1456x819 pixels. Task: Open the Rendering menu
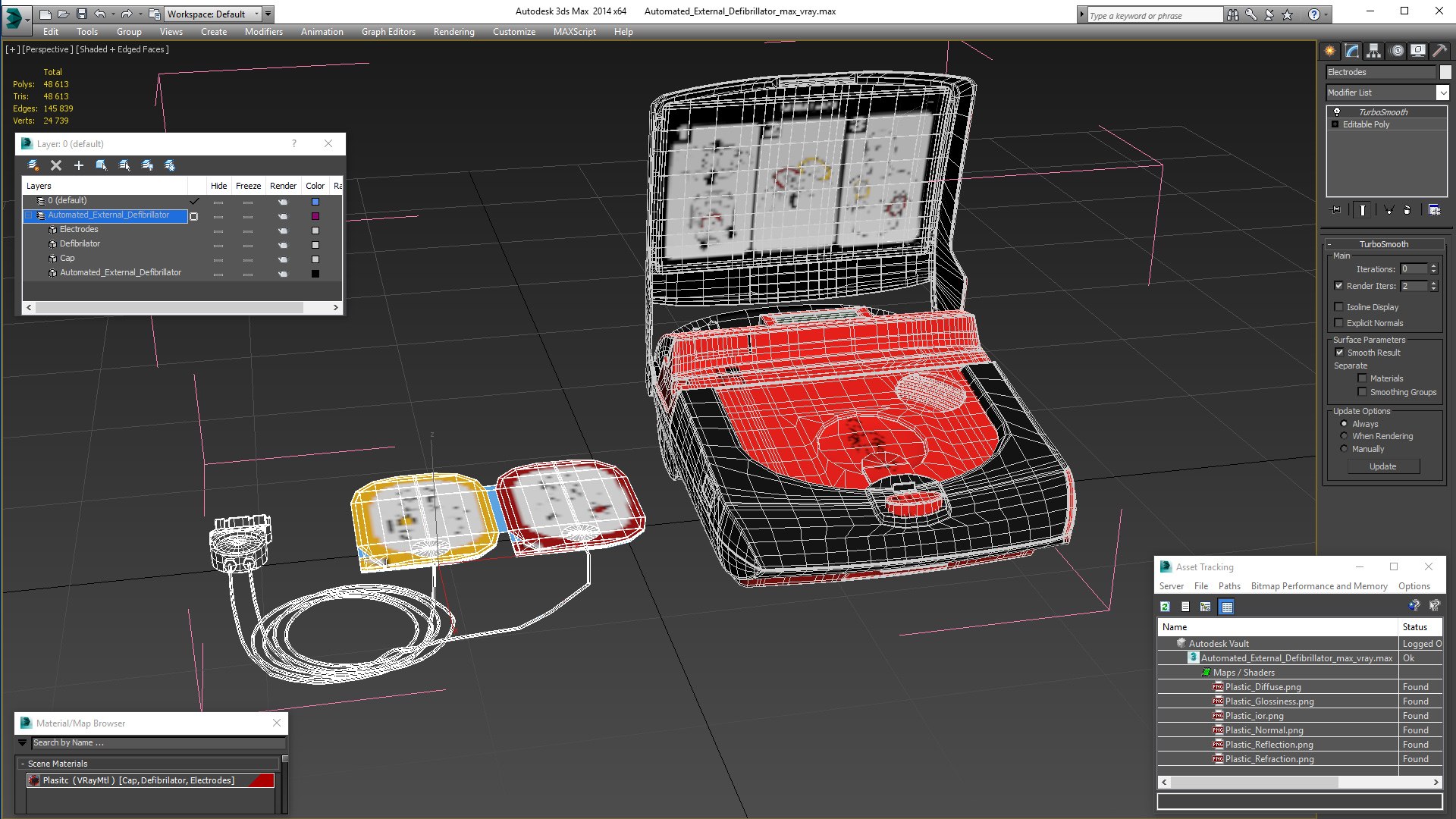pyautogui.click(x=453, y=32)
